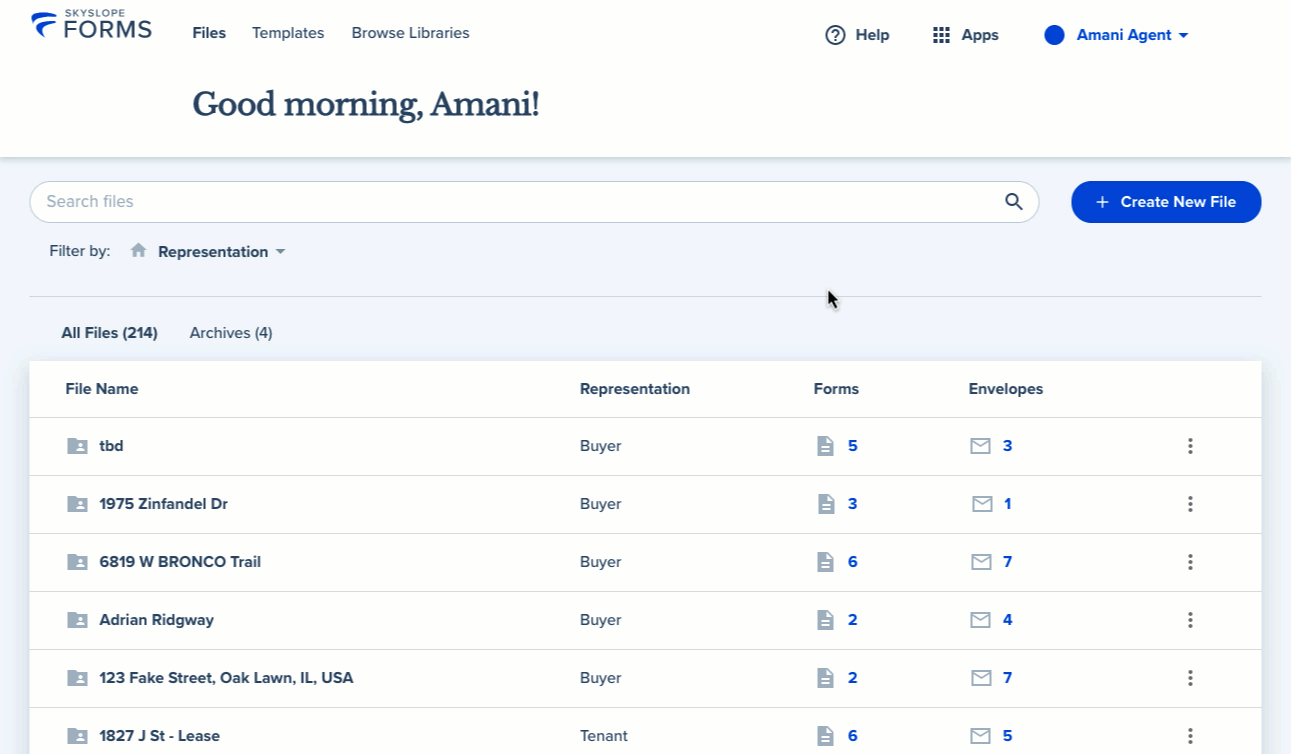The height and width of the screenshot is (754, 1291).
Task: Open envelopes count 5 for 1827 J St - Lease
Action: coord(1008,736)
